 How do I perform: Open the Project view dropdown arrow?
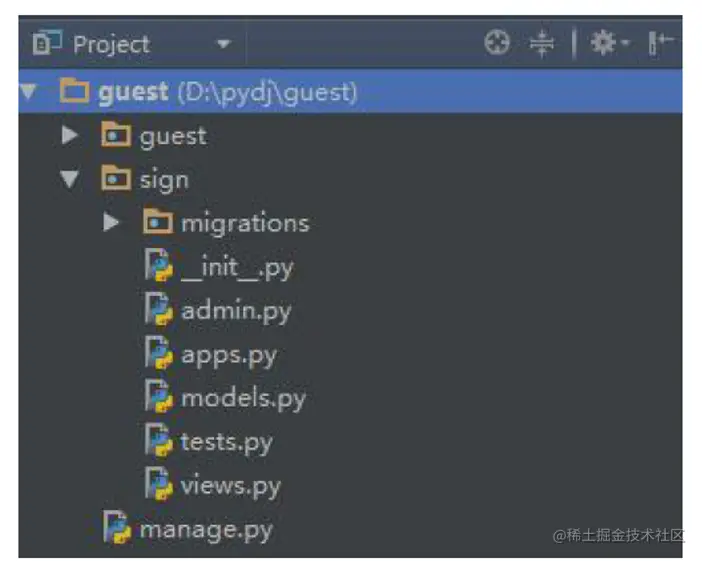pyautogui.click(x=223, y=44)
